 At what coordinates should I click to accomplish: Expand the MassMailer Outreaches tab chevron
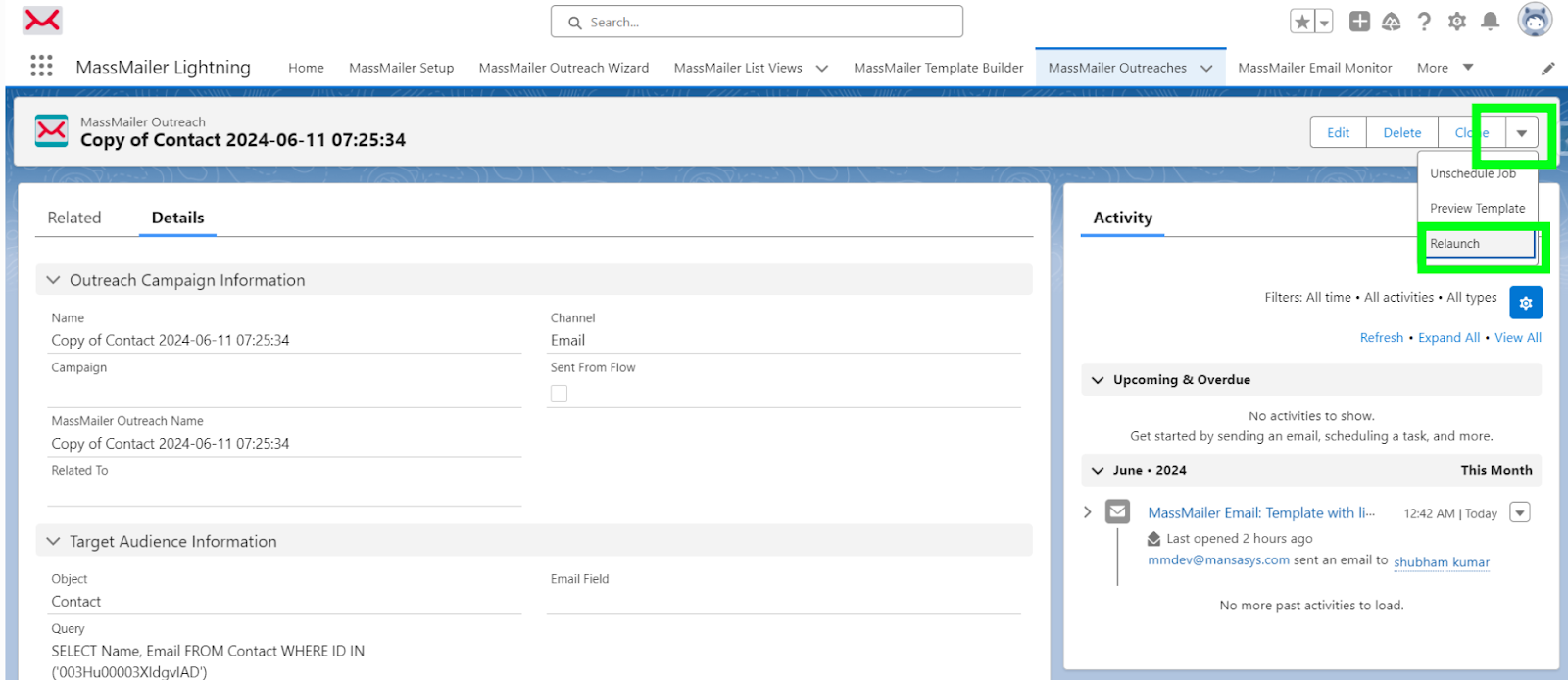(1206, 68)
